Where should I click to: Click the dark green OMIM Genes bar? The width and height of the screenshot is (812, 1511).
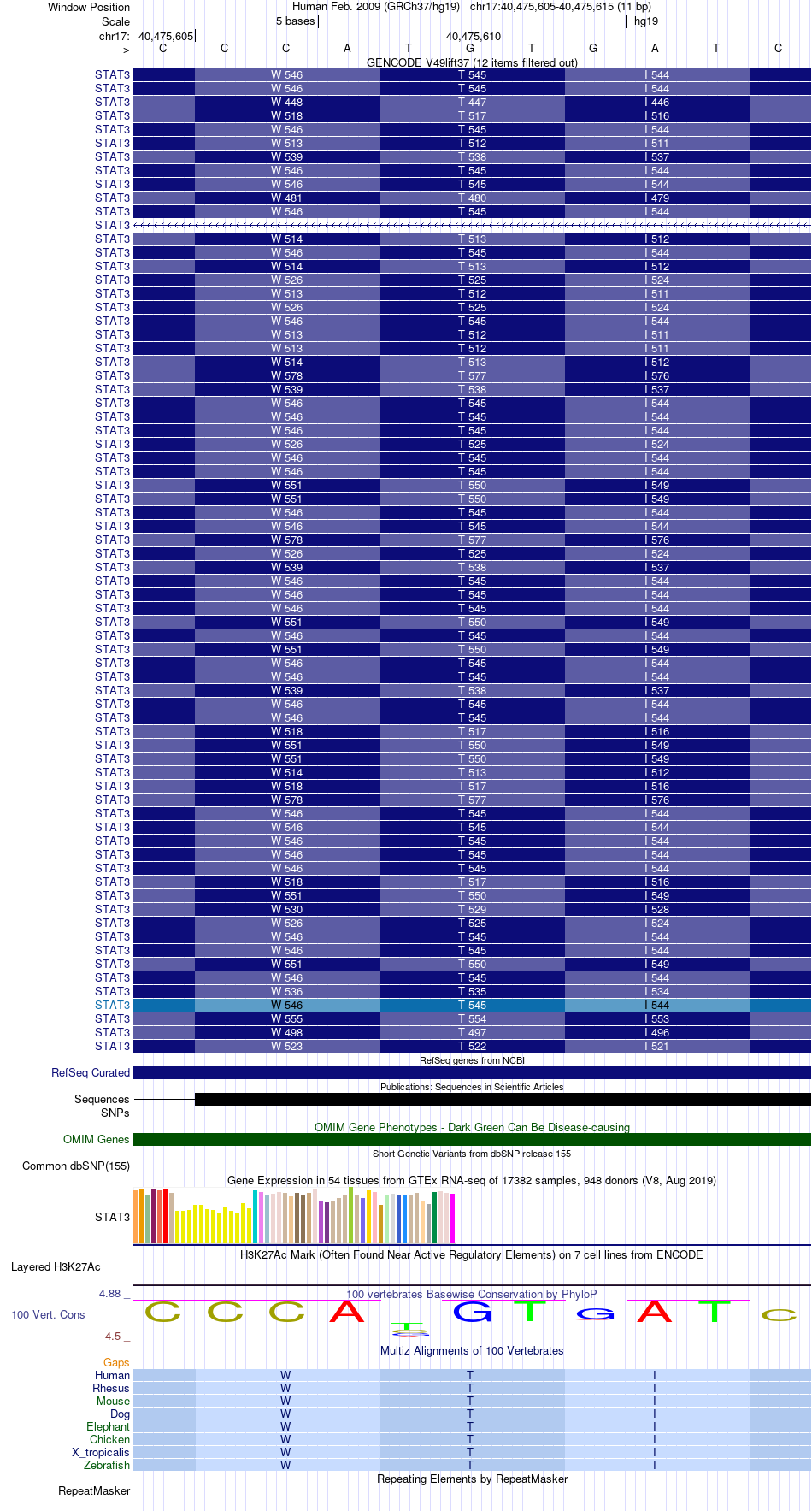[x=472, y=1139]
